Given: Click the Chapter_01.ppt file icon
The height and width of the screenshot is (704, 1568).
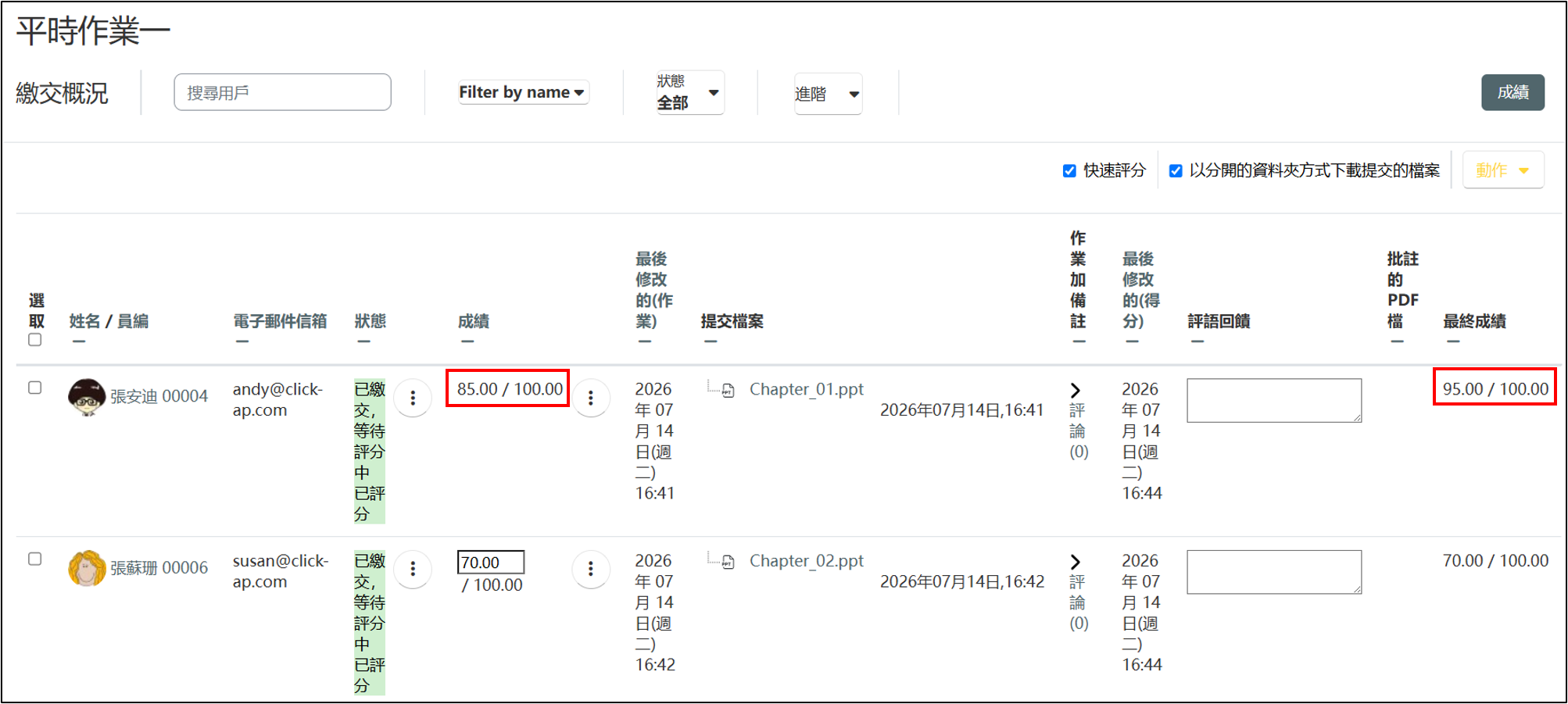Looking at the screenshot, I should [x=728, y=390].
